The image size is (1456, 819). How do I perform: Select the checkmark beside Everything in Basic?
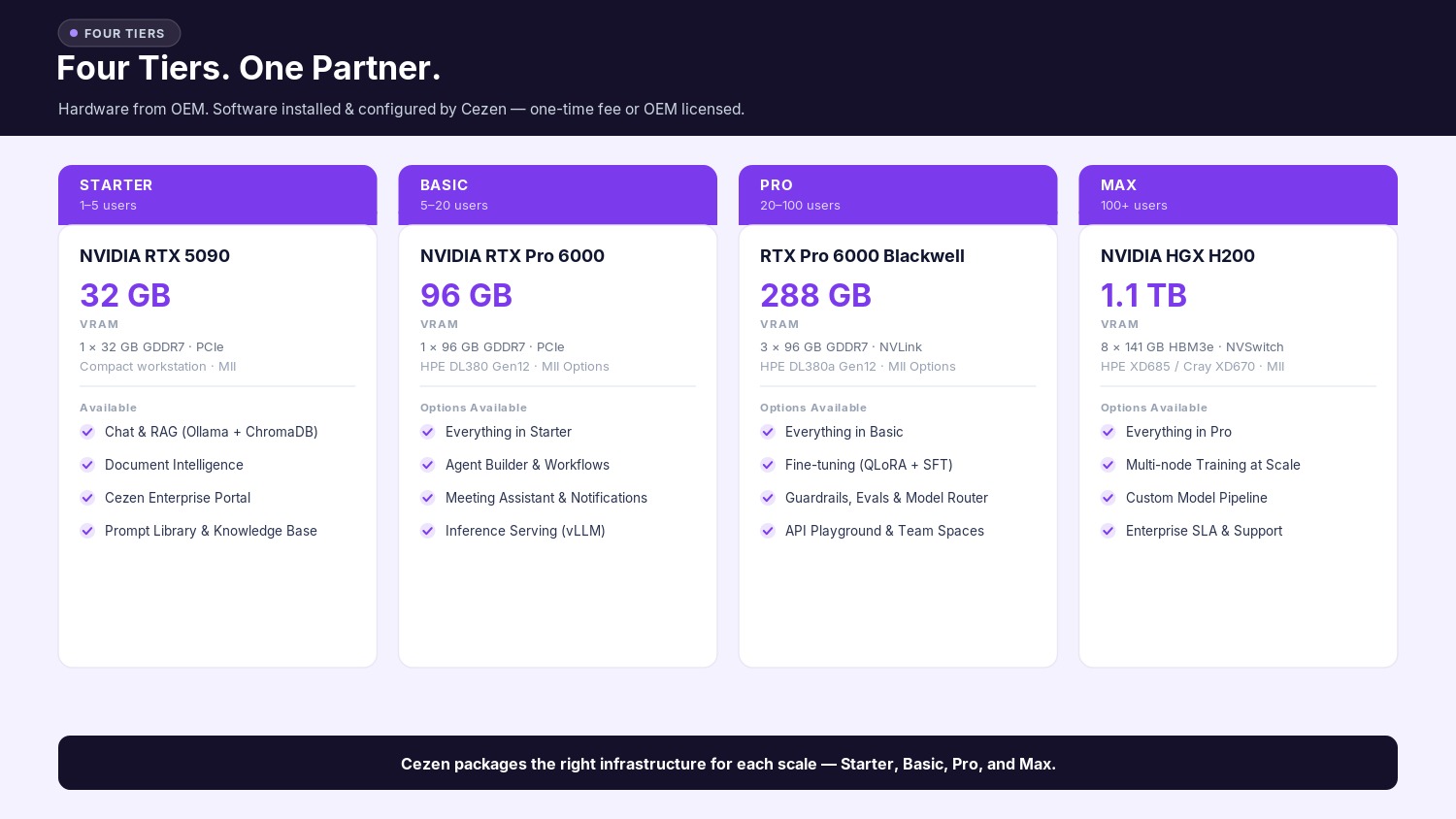click(768, 432)
